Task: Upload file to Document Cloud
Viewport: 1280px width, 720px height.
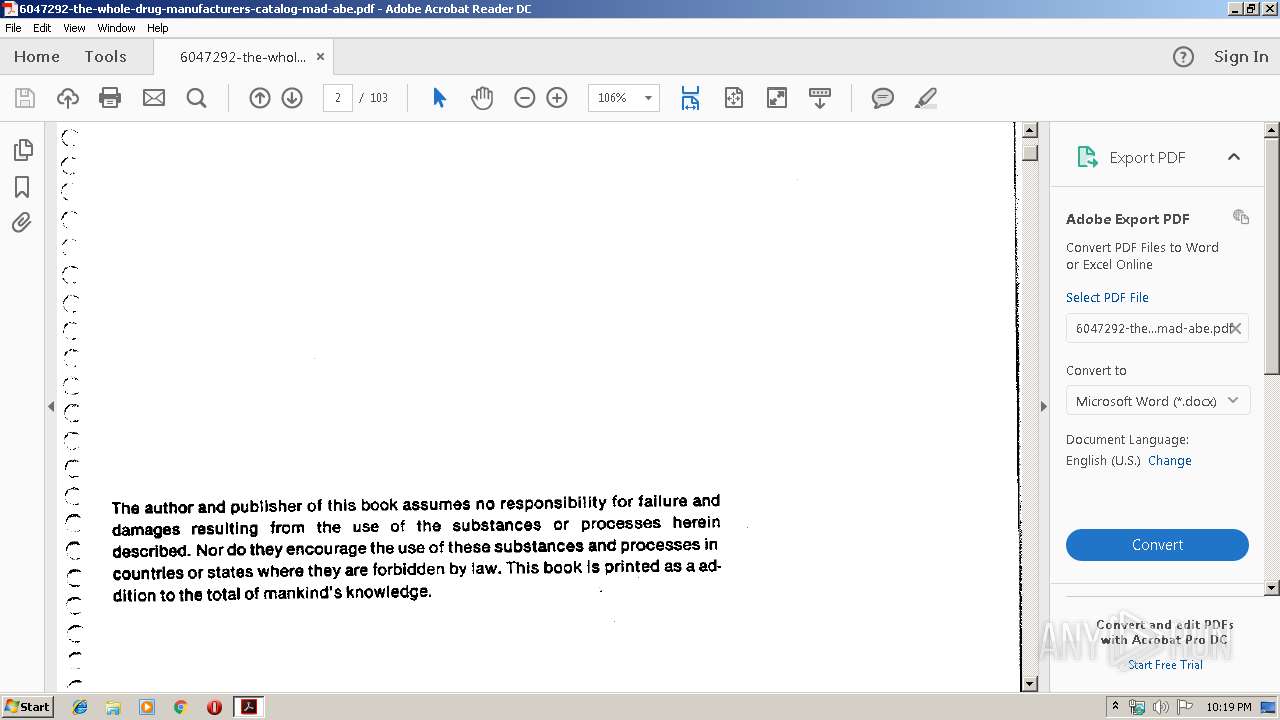Action: pyautogui.click(x=68, y=98)
